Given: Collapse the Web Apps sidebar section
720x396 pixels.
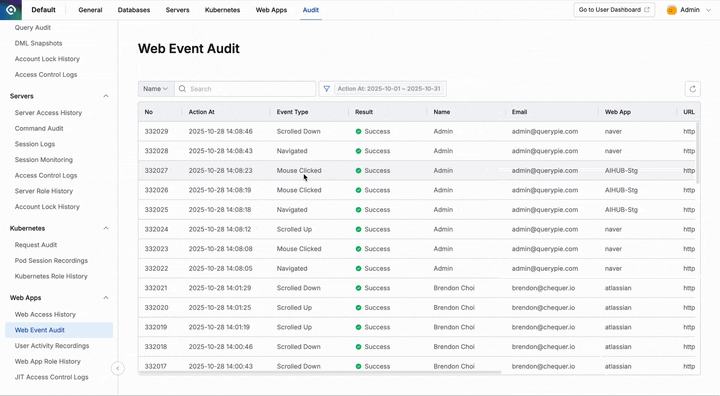Looking at the screenshot, I should point(106,298).
